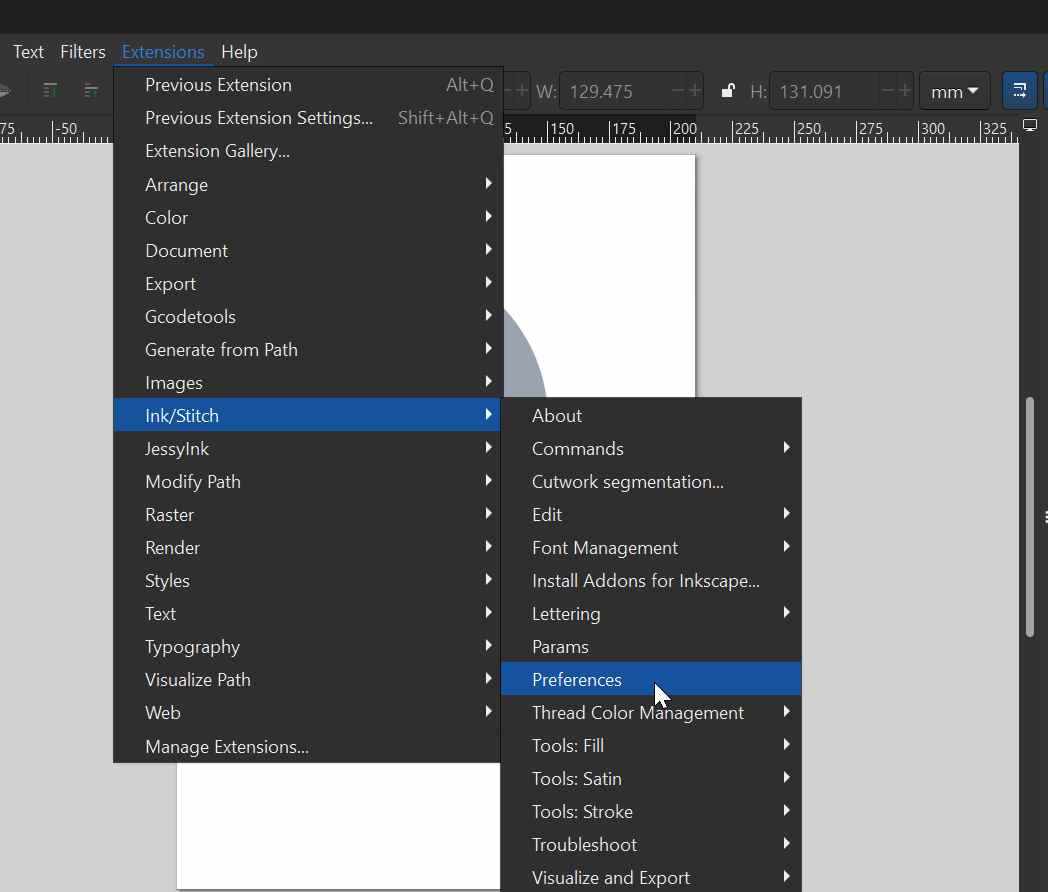This screenshot has height=892, width=1048.
Task: Open the Tools: Satin submenu
Action: click(651, 778)
